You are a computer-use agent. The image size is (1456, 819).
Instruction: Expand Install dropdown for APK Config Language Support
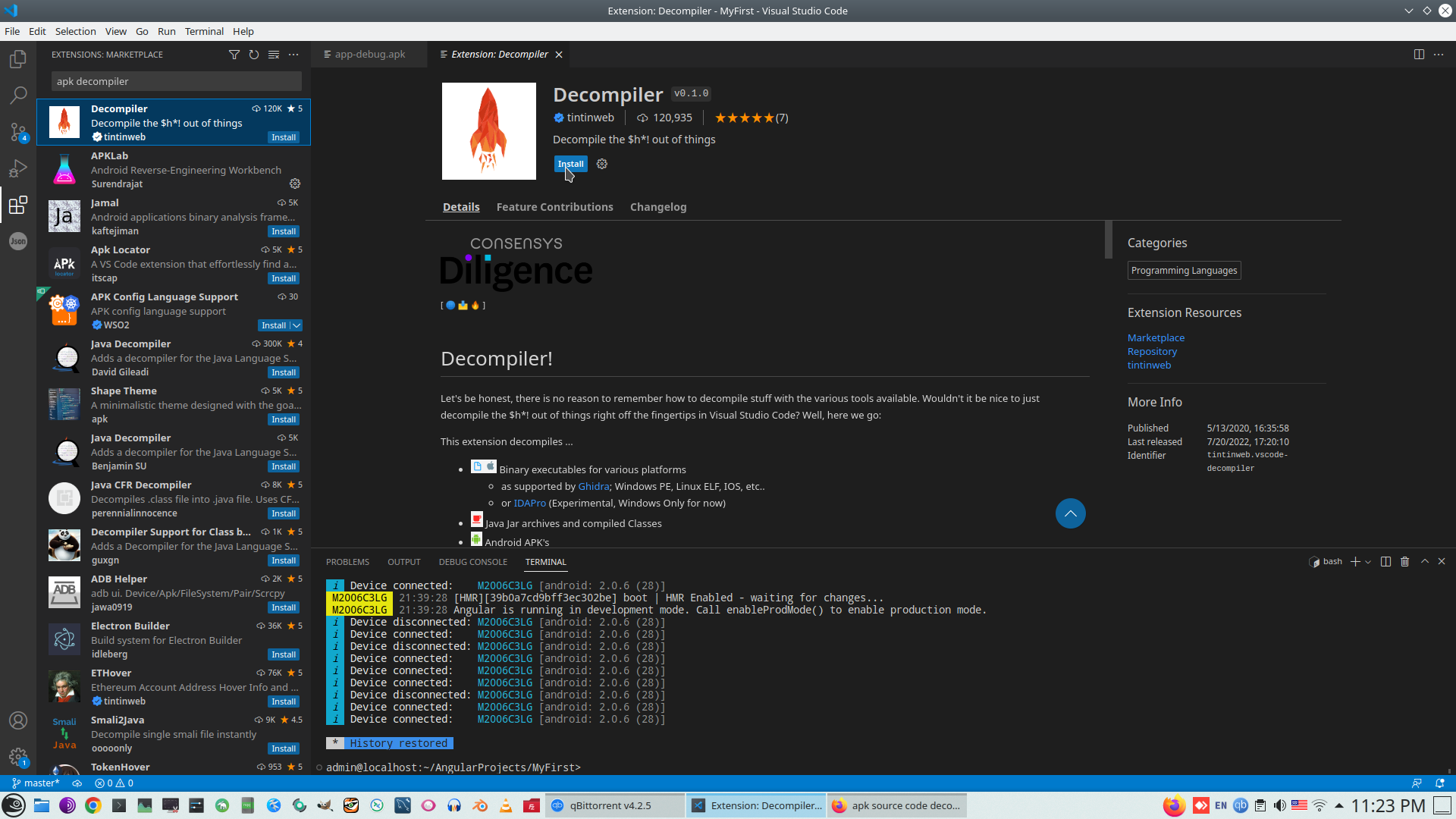point(297,325)
